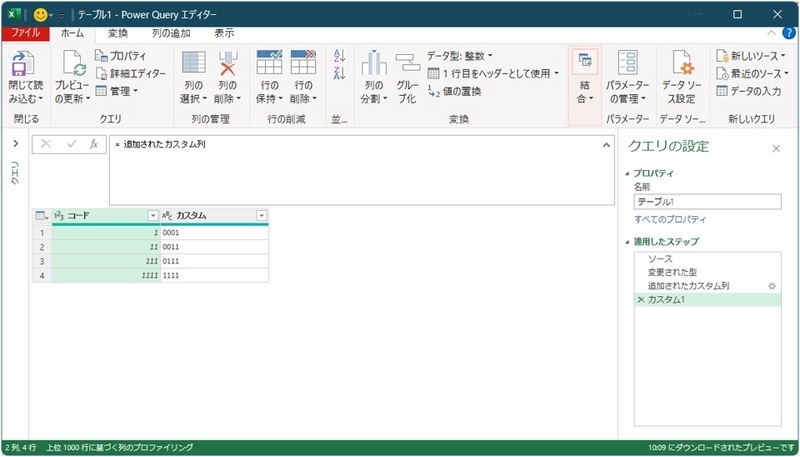Viewport: 800px width, 457px height.
Task: Close the Query Settings (クエリの設定) pane
Action: 776,148
